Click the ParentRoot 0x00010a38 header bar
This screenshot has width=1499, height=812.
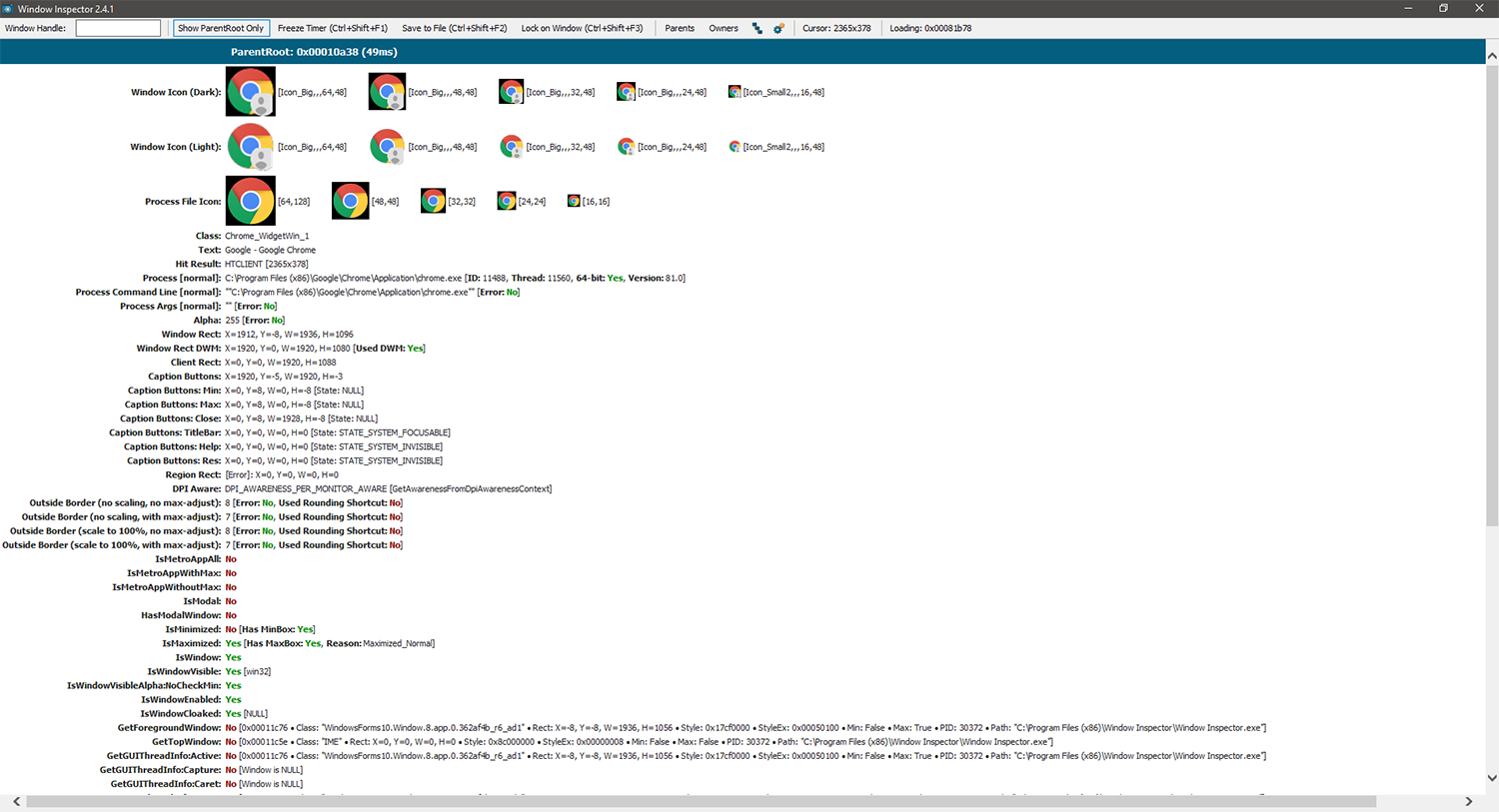[x=742, y=52]
